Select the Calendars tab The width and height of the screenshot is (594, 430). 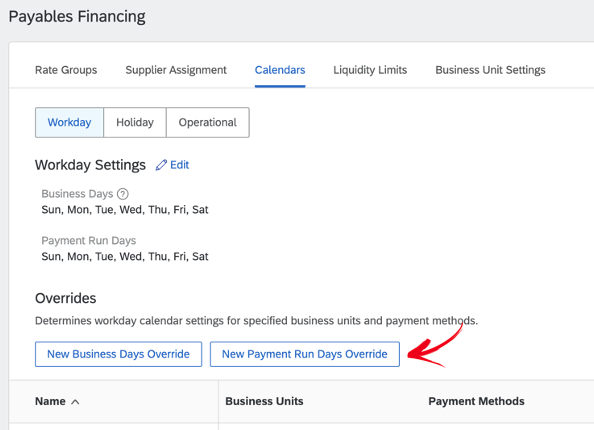[280, 70]
